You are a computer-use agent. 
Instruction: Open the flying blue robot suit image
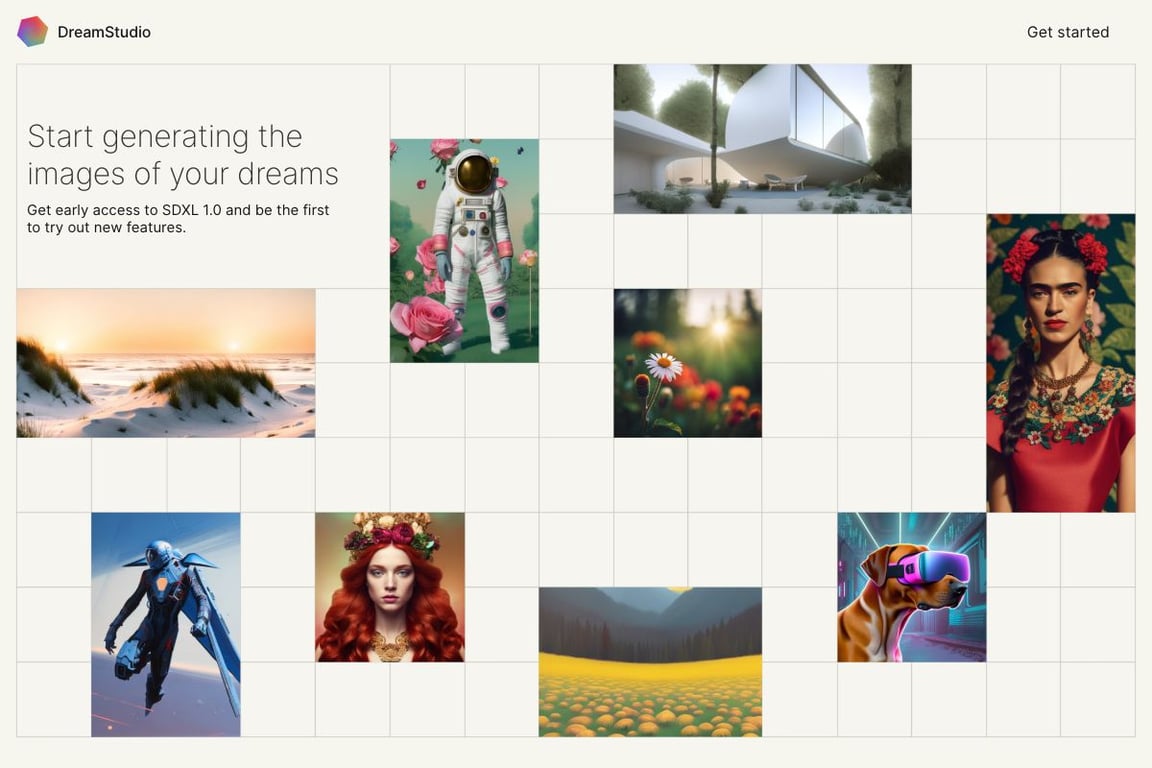166,625
